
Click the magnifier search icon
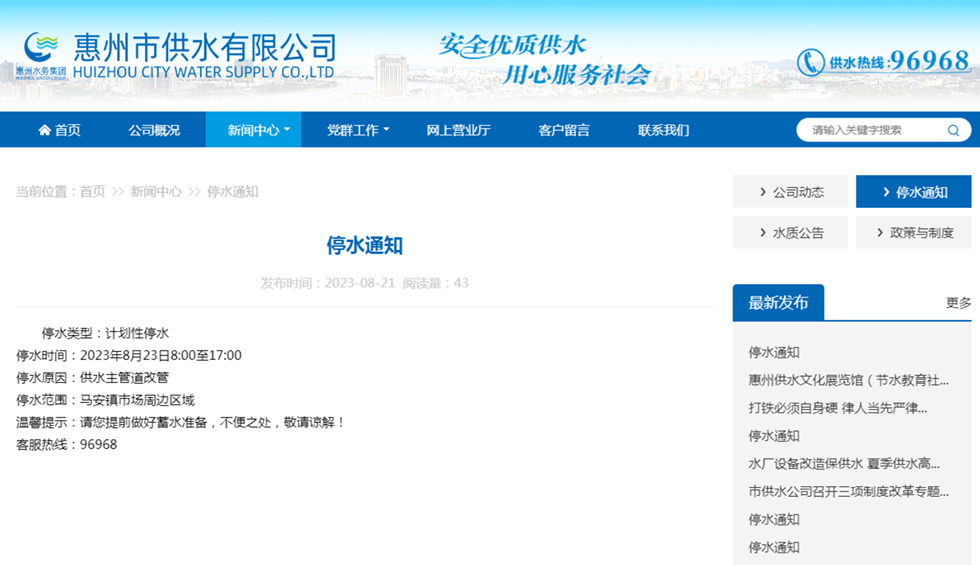(954, 130)
